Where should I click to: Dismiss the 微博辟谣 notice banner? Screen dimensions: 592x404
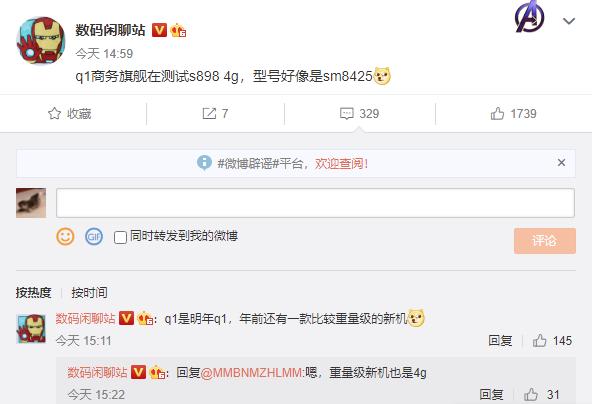coord(561,162)
